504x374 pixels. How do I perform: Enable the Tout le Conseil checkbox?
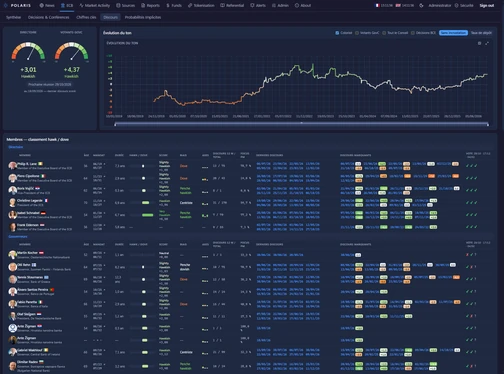384,33
